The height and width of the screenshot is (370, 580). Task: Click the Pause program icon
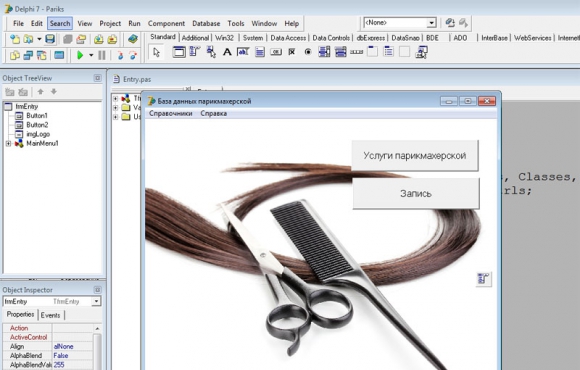coord(102,55)
